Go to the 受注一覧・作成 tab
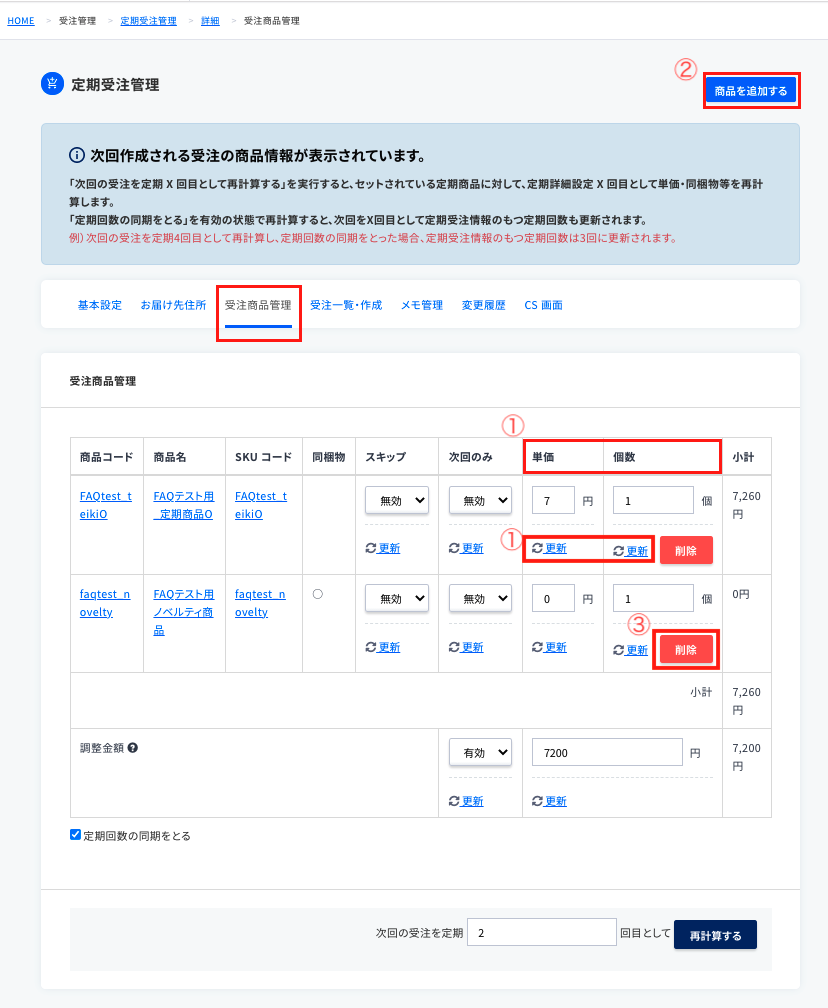The height and width of the screenshot is (1008, 828). pos(346,305)
